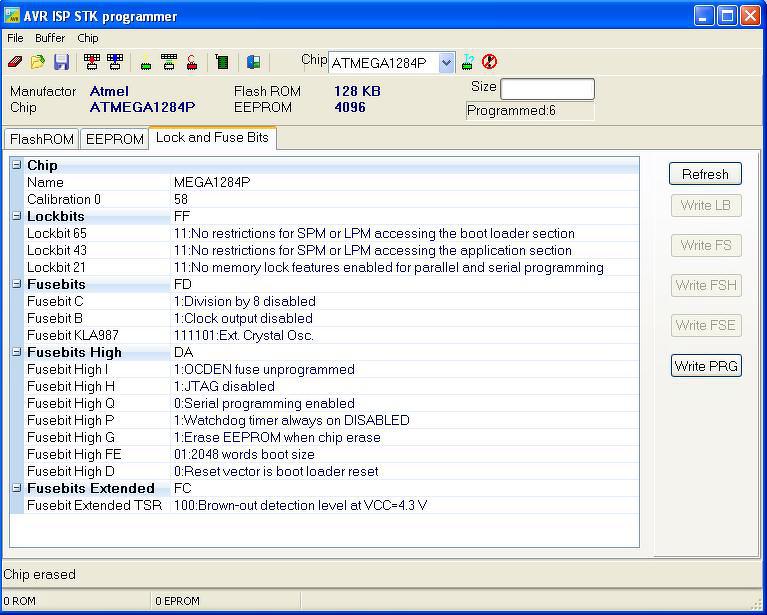767x615 pixels.
Task: Collapse the Chip tree section
Action: [x=17, y=165]
